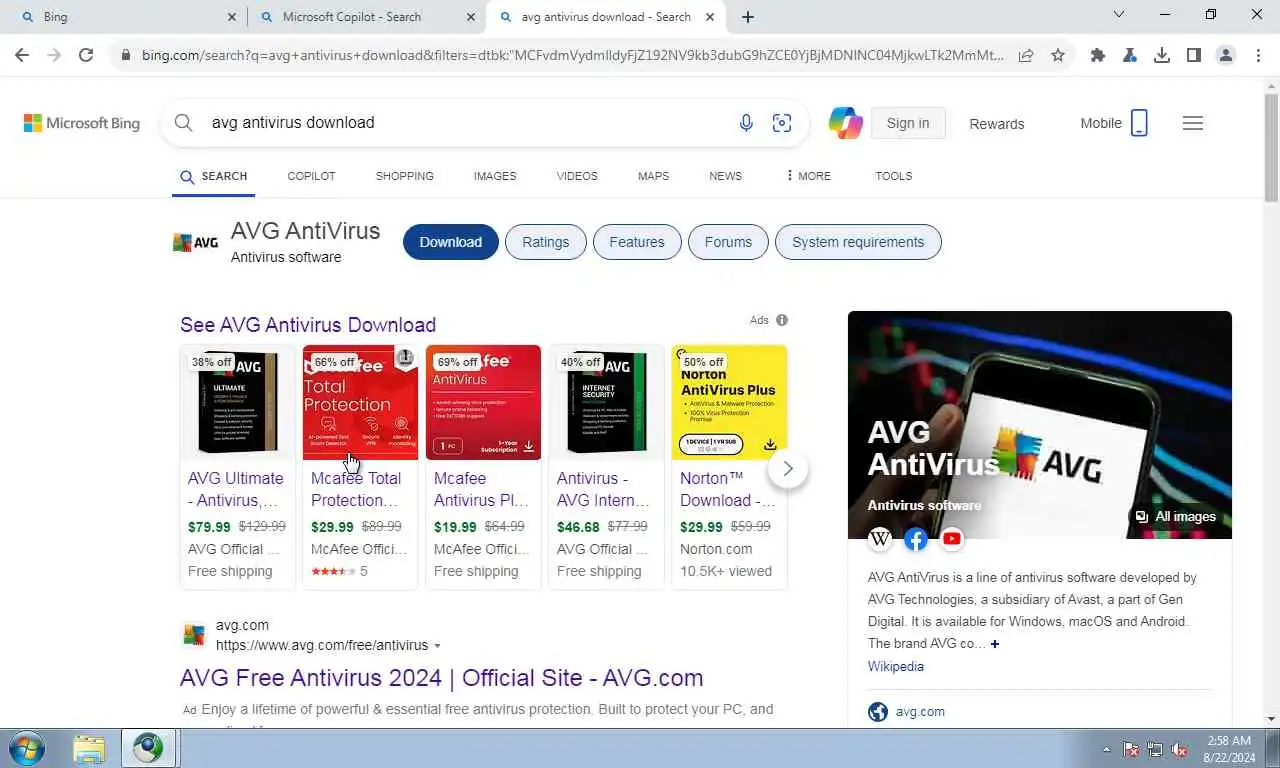Image resolution: width=1280 pixels, height=768 pixels.
Task: Click the microphone voice search icon
Action: [x=746, y=123]
